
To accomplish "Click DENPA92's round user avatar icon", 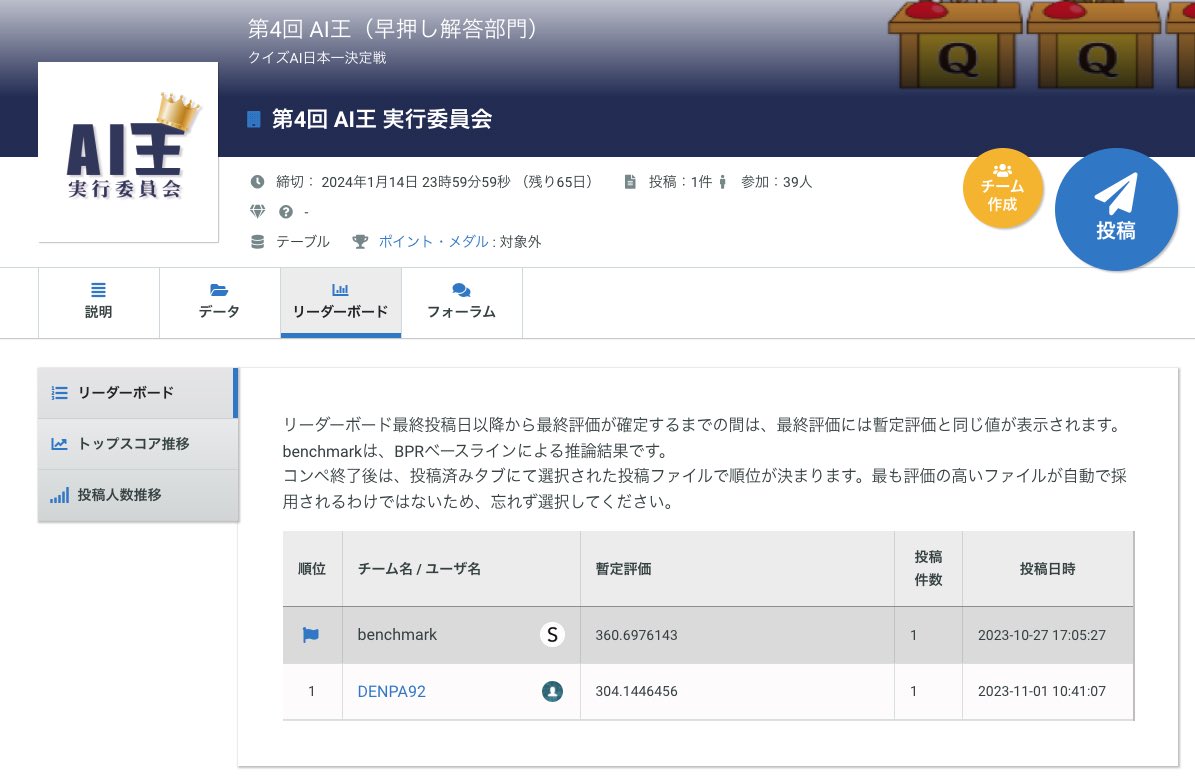I will (552, 691).
